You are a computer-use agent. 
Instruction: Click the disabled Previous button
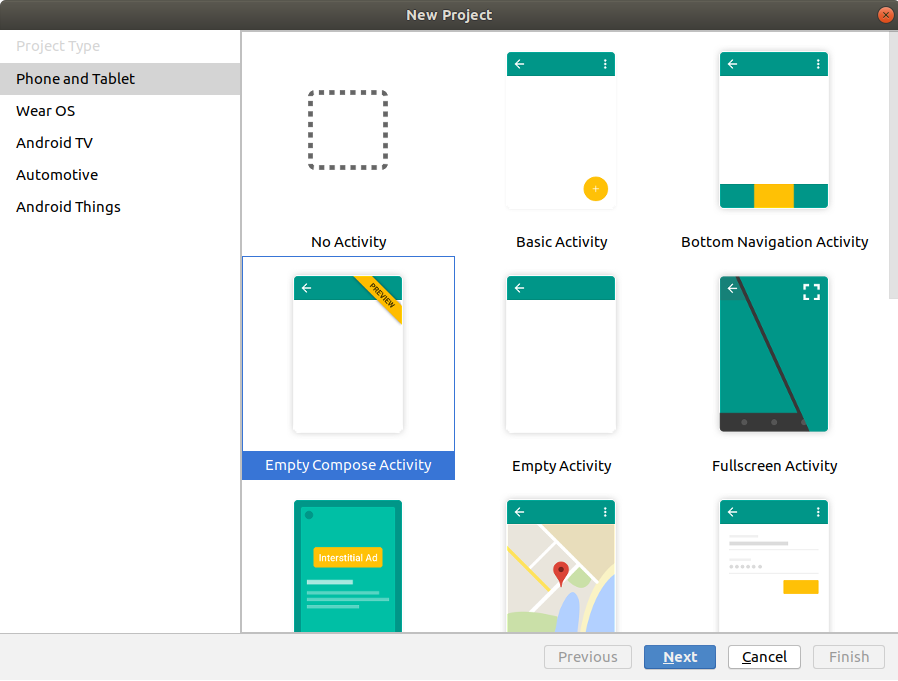click(588, 657)
